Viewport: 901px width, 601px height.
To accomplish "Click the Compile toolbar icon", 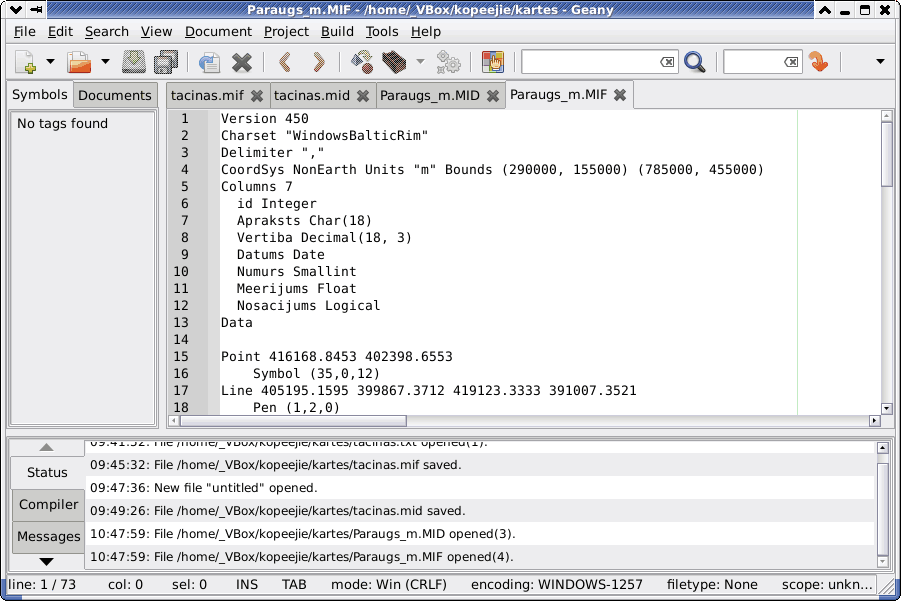I will 361,62.
